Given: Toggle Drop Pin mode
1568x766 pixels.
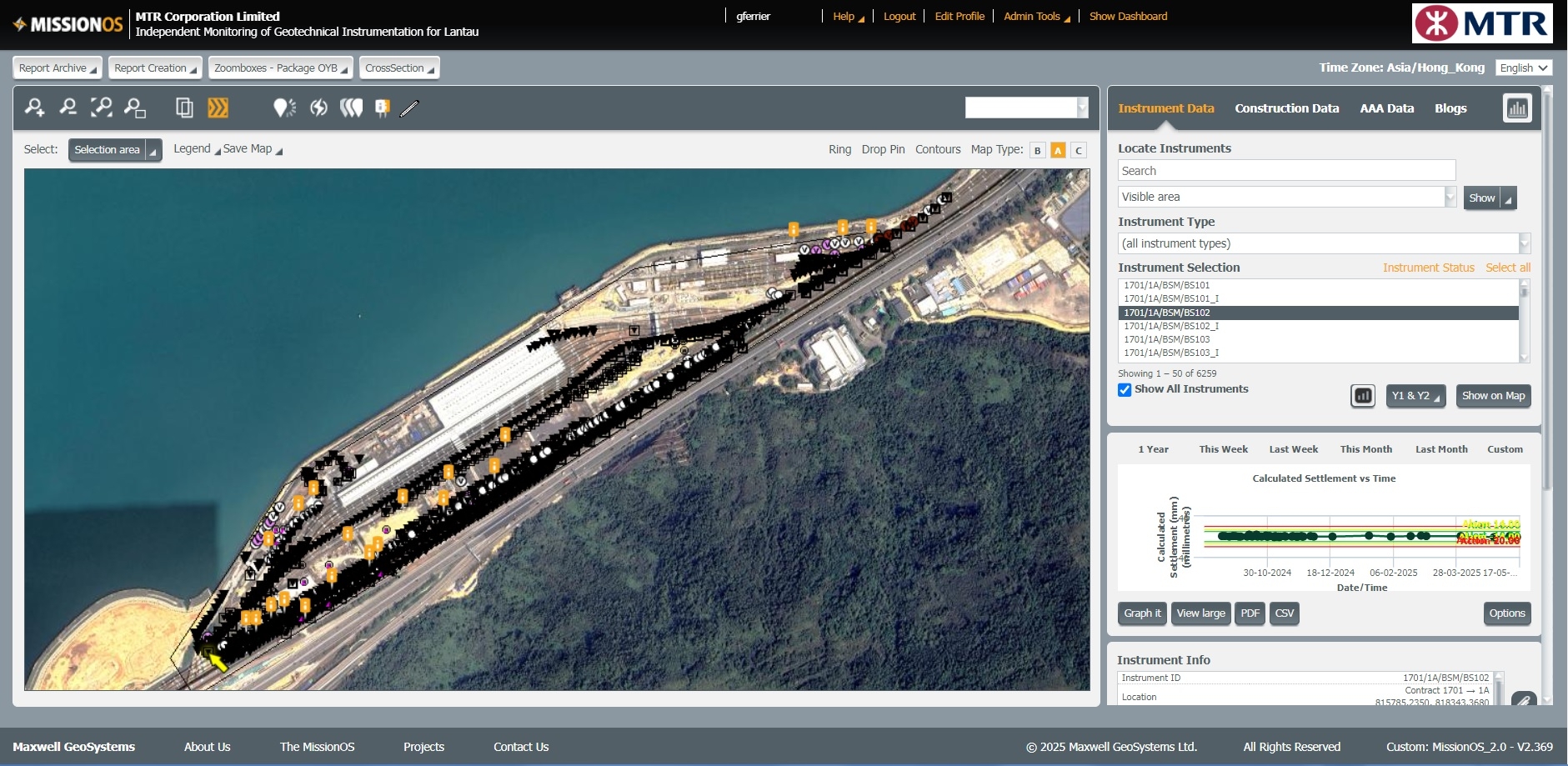Looking at the screenshot, I should 883,149.
